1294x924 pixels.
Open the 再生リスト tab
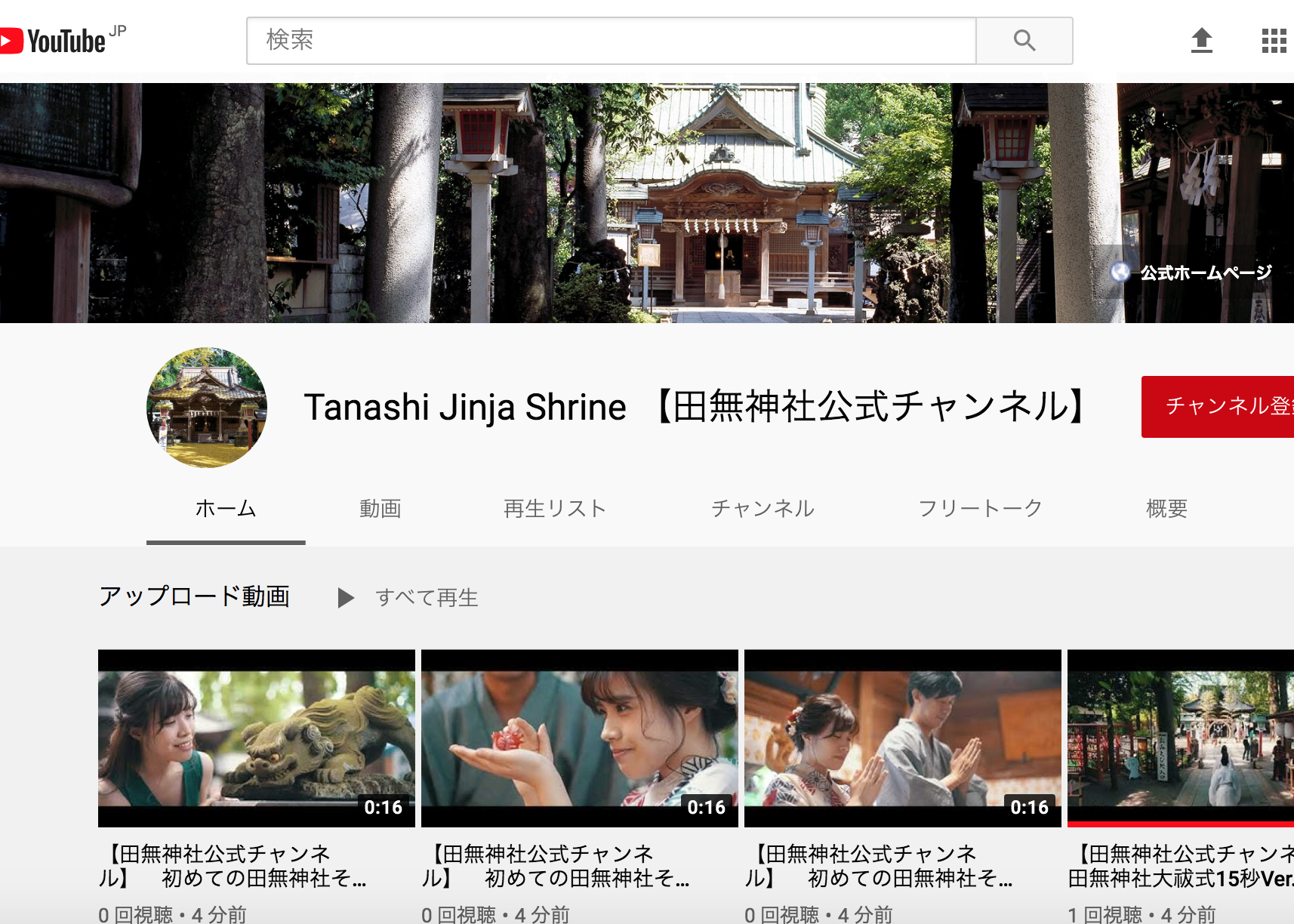coord(555,509)
